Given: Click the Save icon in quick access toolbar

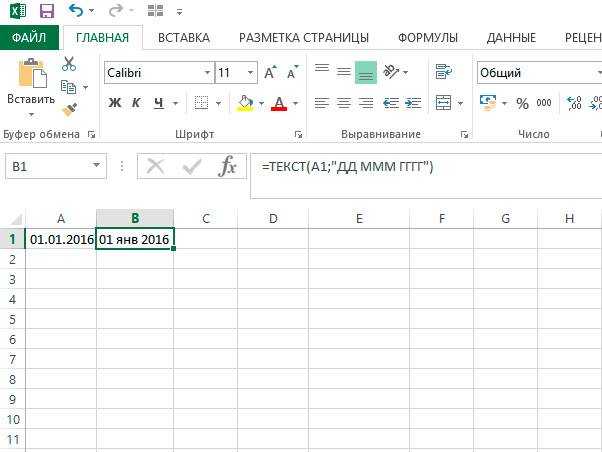Looking at the screenshot, I should coord(47,11).
